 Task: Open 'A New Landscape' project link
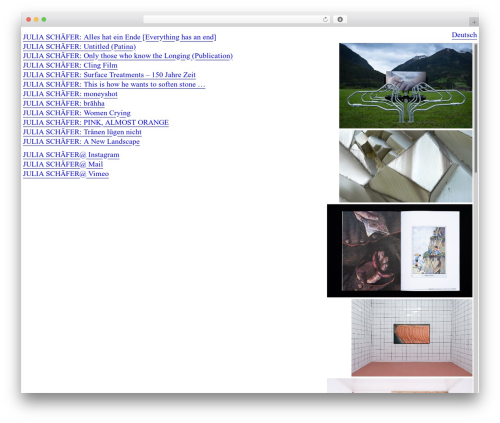pyautogui.click(x=81, y=141)
